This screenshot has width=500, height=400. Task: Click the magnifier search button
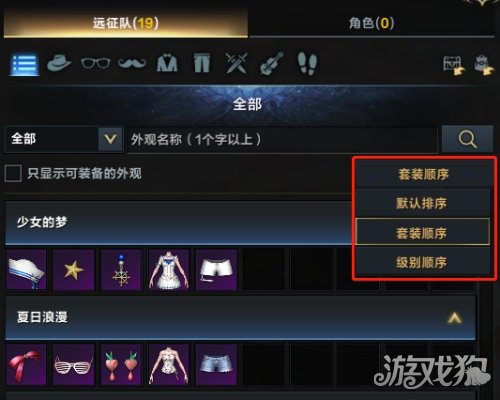467,139
